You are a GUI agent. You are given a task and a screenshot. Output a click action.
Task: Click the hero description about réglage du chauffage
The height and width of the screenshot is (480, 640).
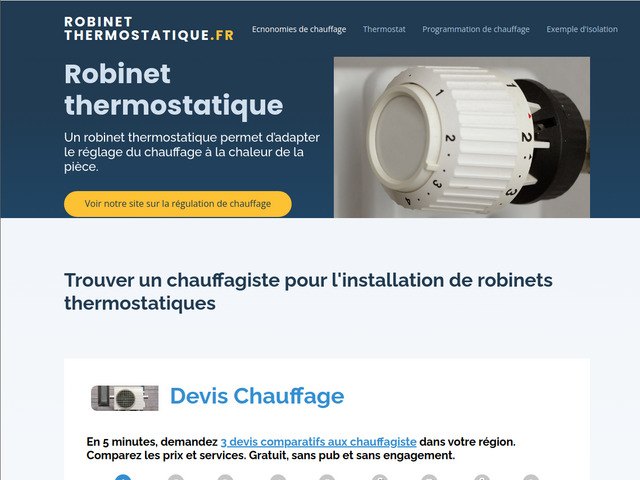[192, 152]
